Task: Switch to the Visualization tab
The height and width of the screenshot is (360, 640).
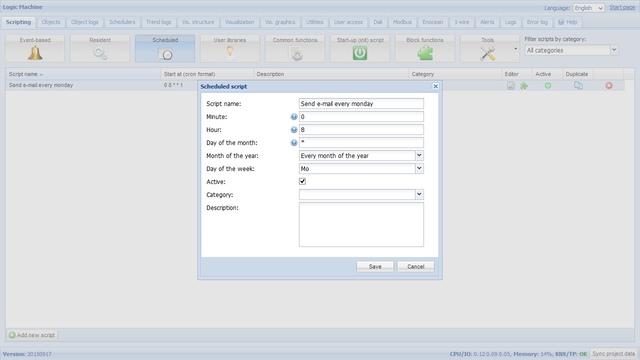Action: [240, 22]
